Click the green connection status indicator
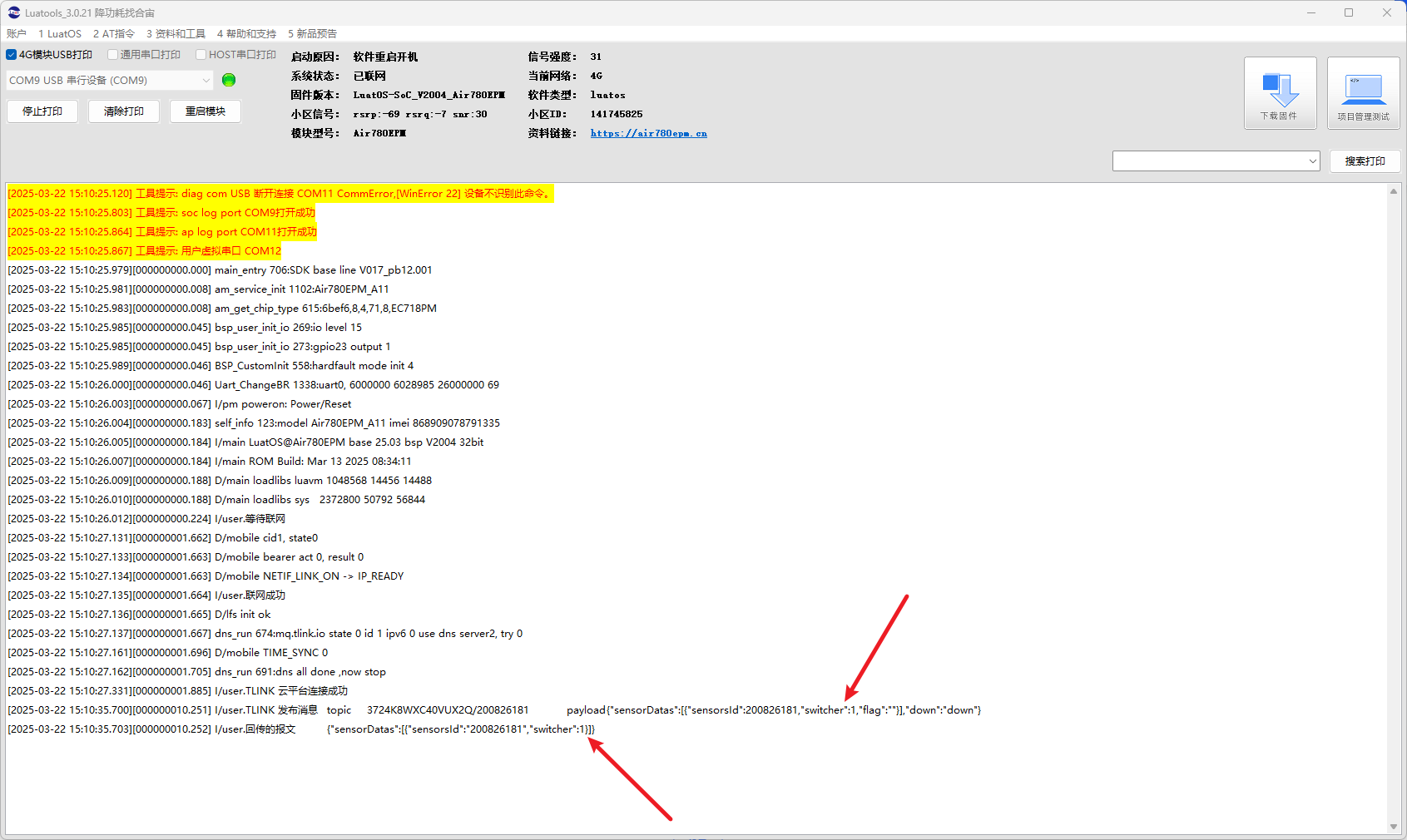The image size is (1407, 840). coord(229,80)
